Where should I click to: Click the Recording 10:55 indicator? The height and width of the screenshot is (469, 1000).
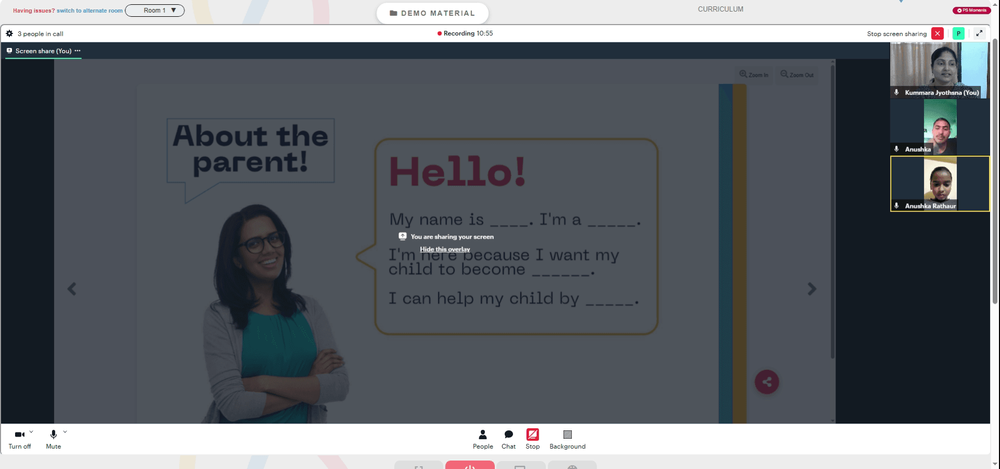[465, 33]
